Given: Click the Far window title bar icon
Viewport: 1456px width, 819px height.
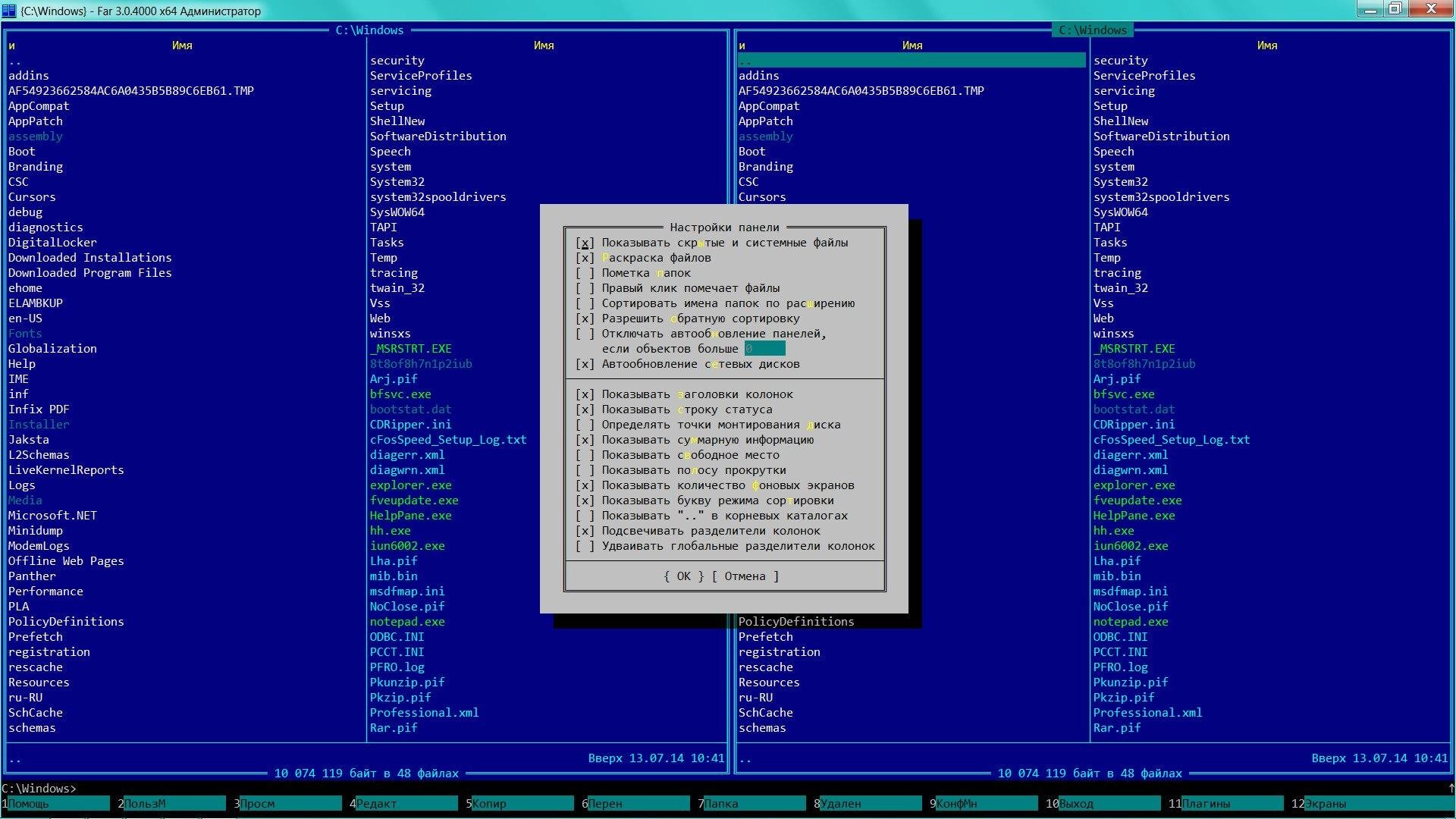Looking at the screenshot, I should [8, 11].
